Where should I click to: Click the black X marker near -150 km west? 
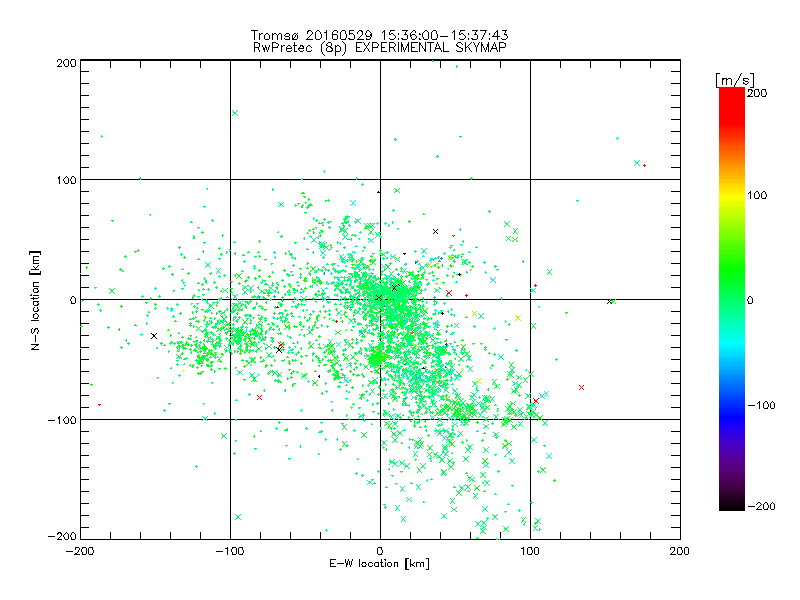pyautogui.click(x=154, y=336)
